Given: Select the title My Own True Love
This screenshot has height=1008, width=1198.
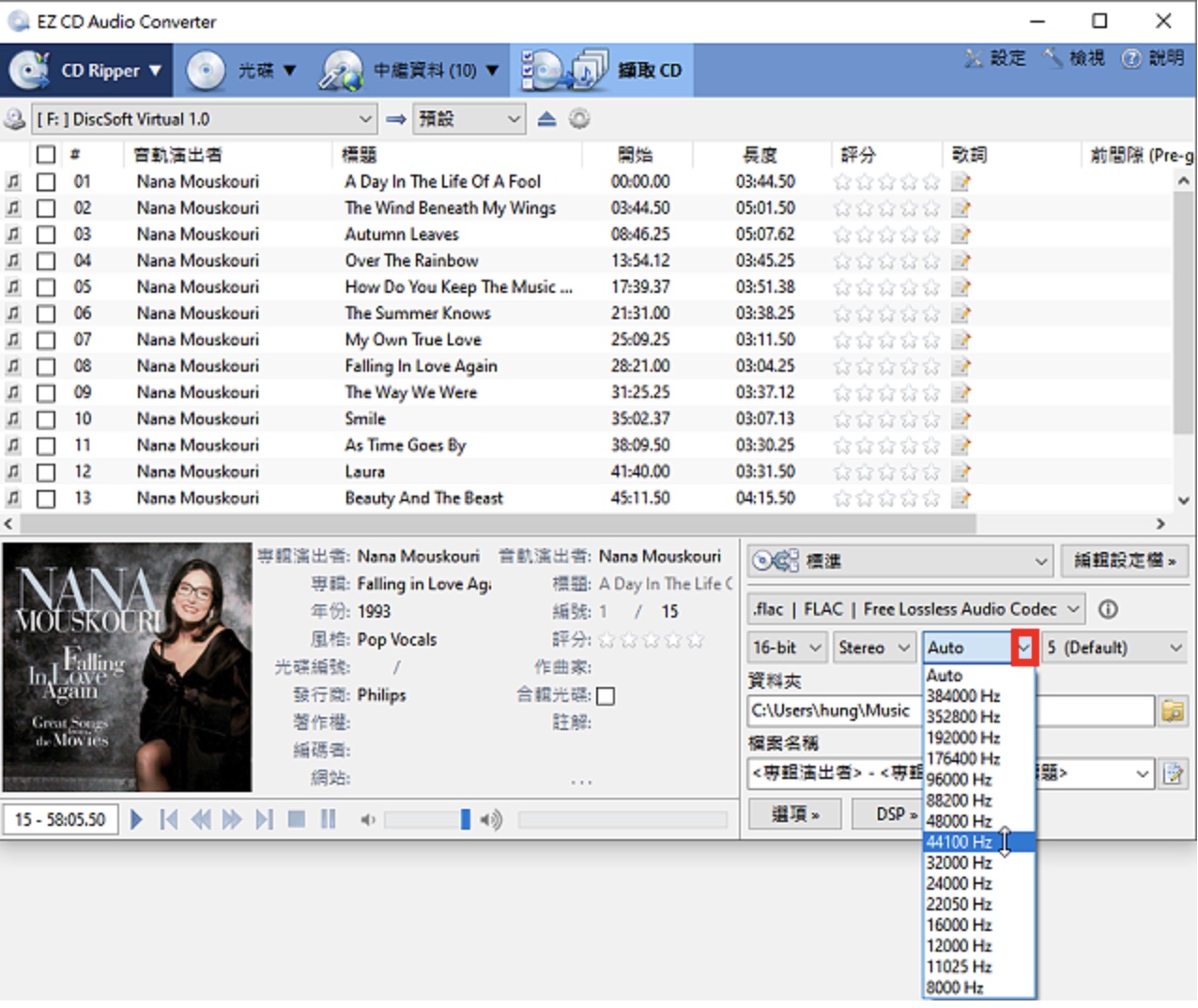Looking at the screenshot, I should click(413, 340).
